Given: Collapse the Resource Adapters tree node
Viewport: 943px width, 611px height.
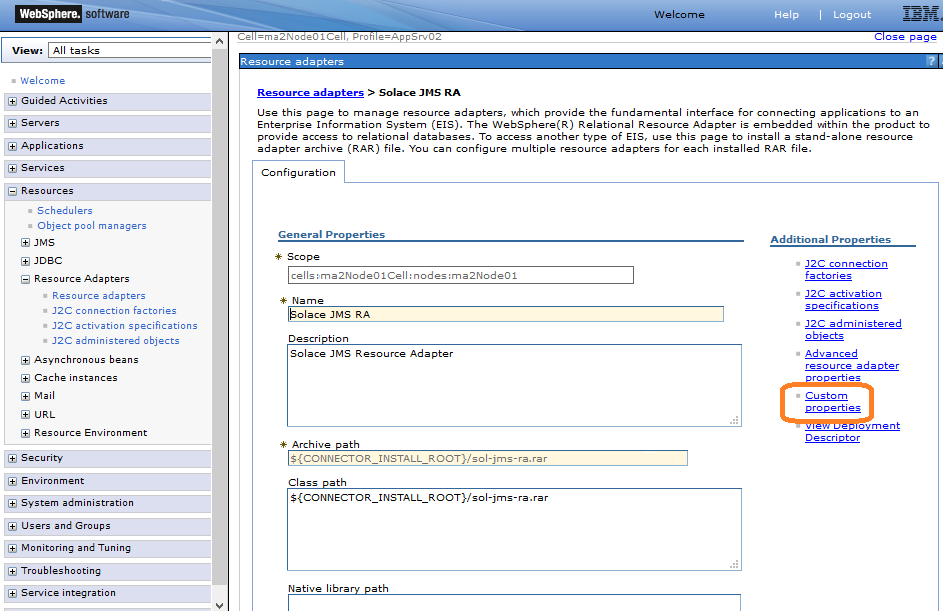Looking at the screenshot, I should click(x=26, y=279).
